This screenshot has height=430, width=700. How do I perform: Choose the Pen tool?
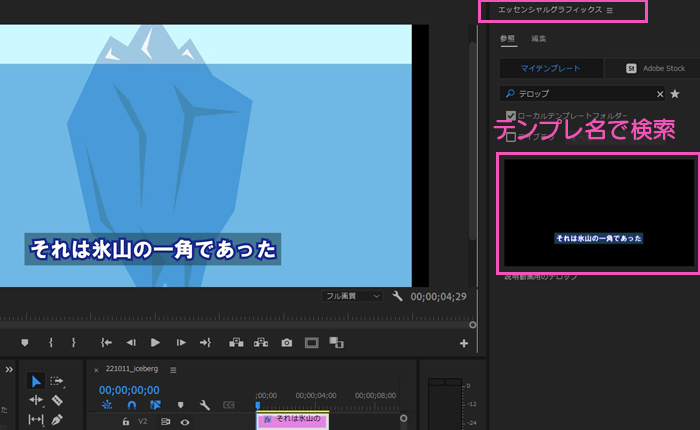(58, 420)
